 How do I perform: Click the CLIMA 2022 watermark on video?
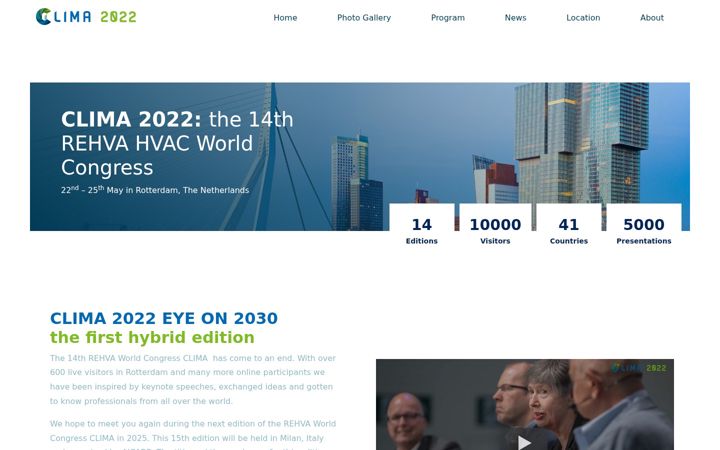[639, 368]
